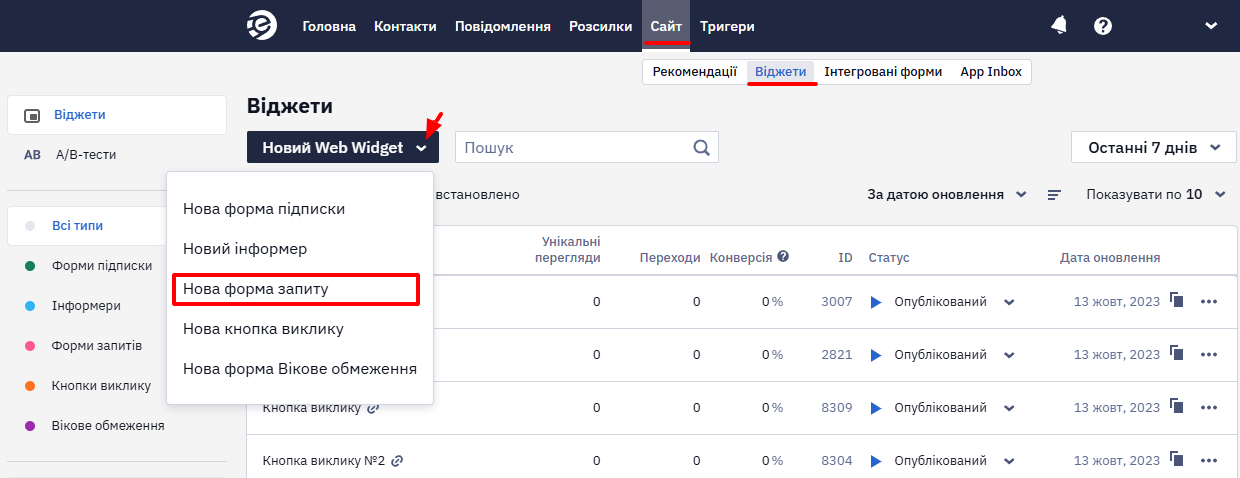Open the Повідомлення navigation tab

point(503,26)
